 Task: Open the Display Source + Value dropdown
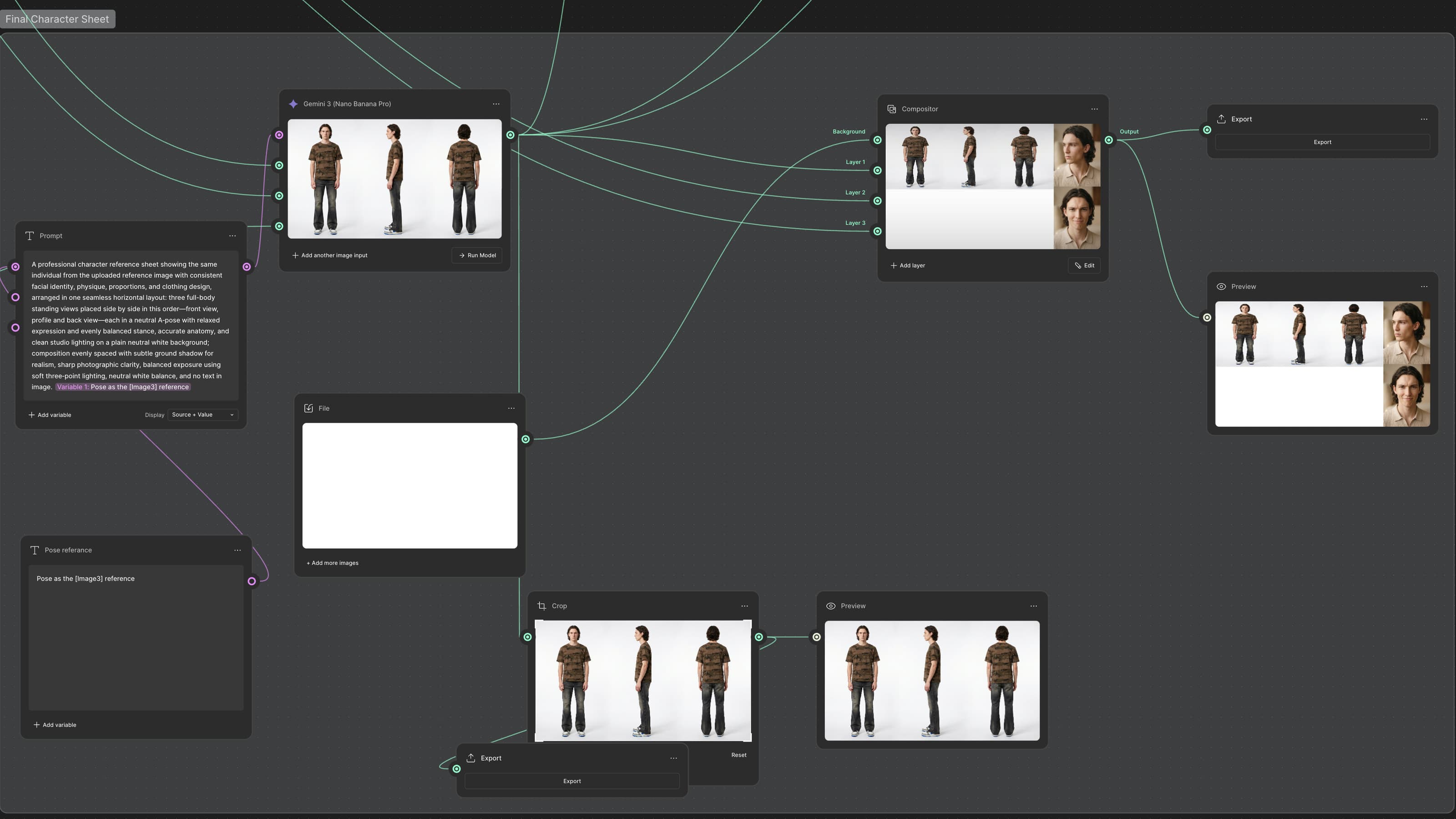[x=202, y=415]
